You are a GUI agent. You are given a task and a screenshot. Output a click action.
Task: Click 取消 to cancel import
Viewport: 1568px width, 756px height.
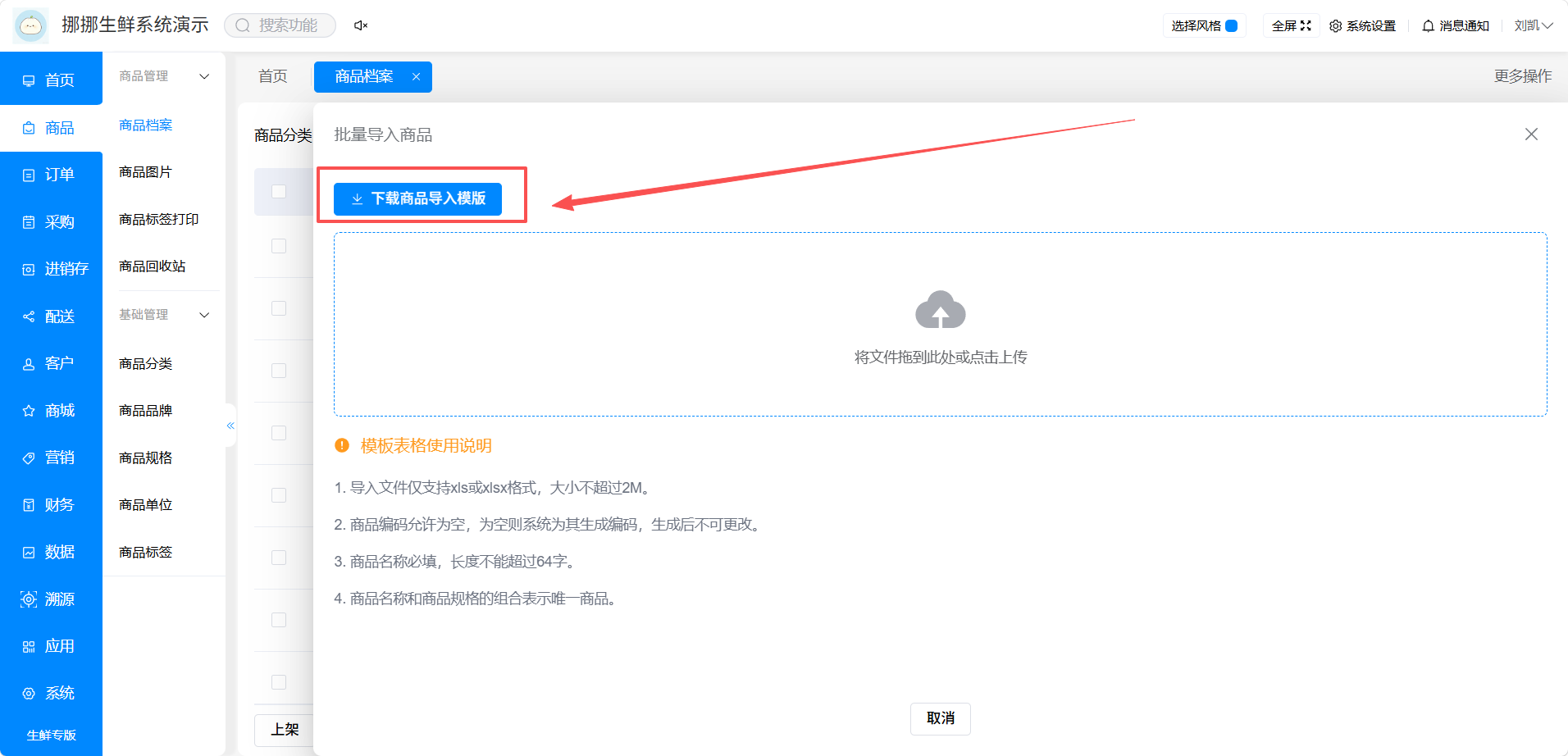coord(940,718)
